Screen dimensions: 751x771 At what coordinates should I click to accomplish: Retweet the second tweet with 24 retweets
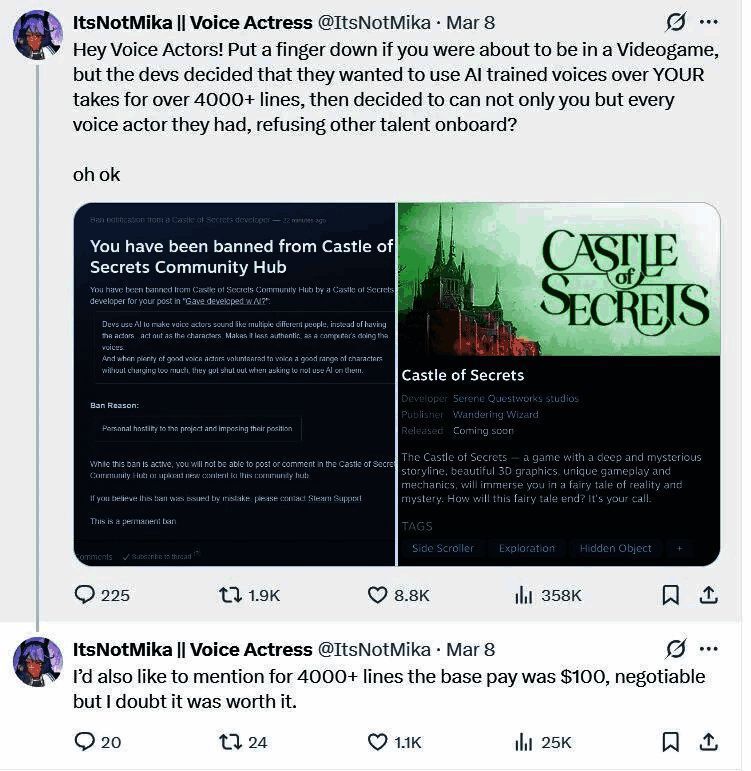[231, 742]
